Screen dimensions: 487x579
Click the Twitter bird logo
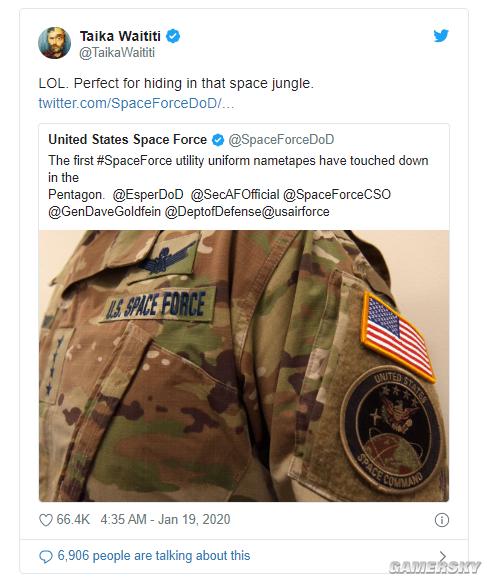tap(441, 36)
